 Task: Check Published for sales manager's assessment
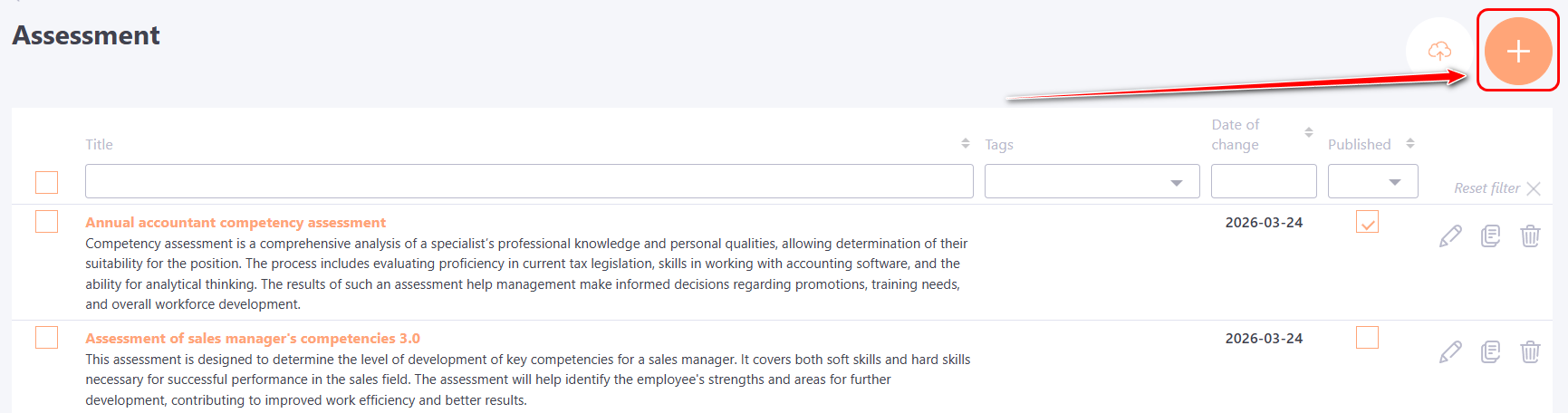click(x=1367, y=338)
